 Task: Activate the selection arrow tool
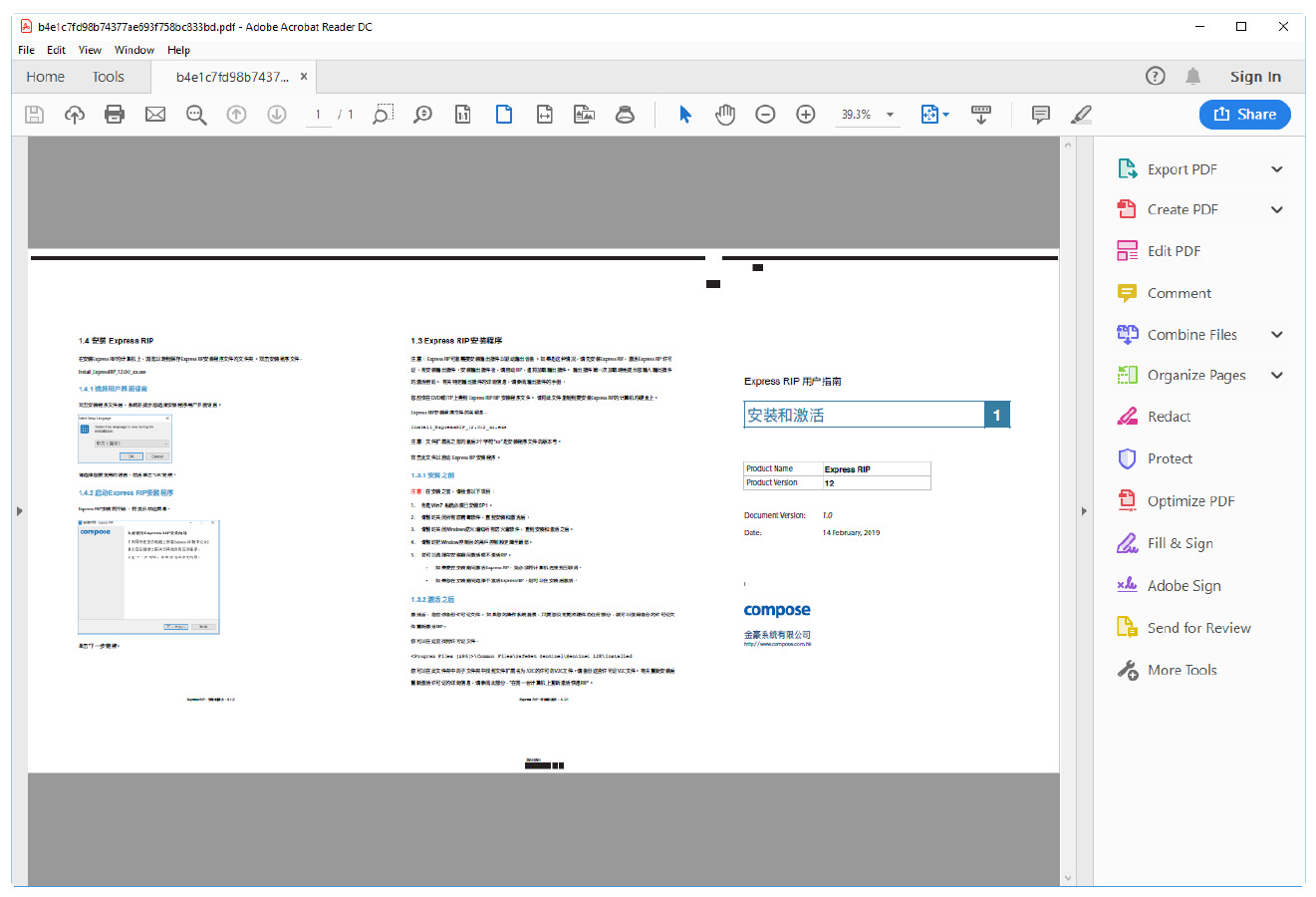[x=685, y=115]
